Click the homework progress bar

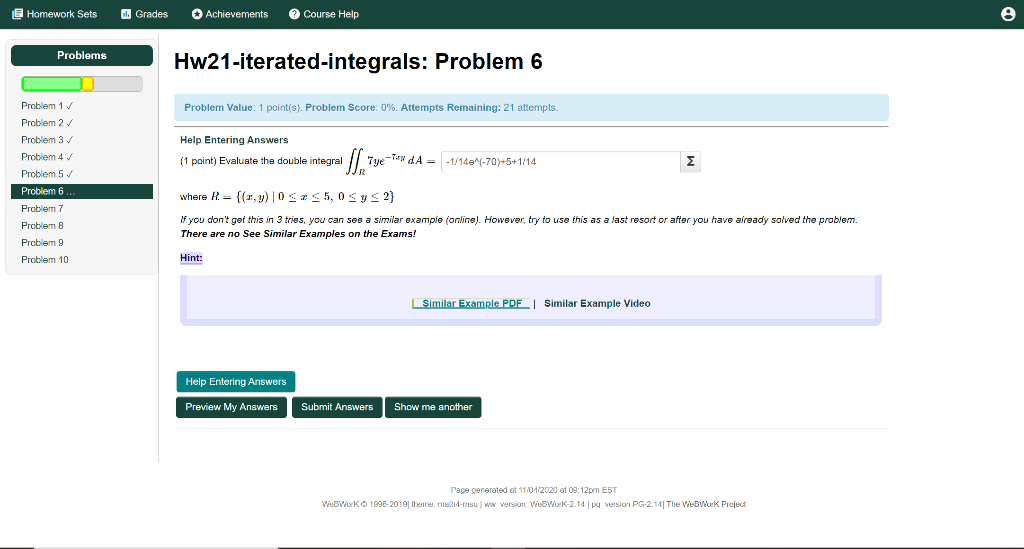pyautogui.click(x=82, y=84)
